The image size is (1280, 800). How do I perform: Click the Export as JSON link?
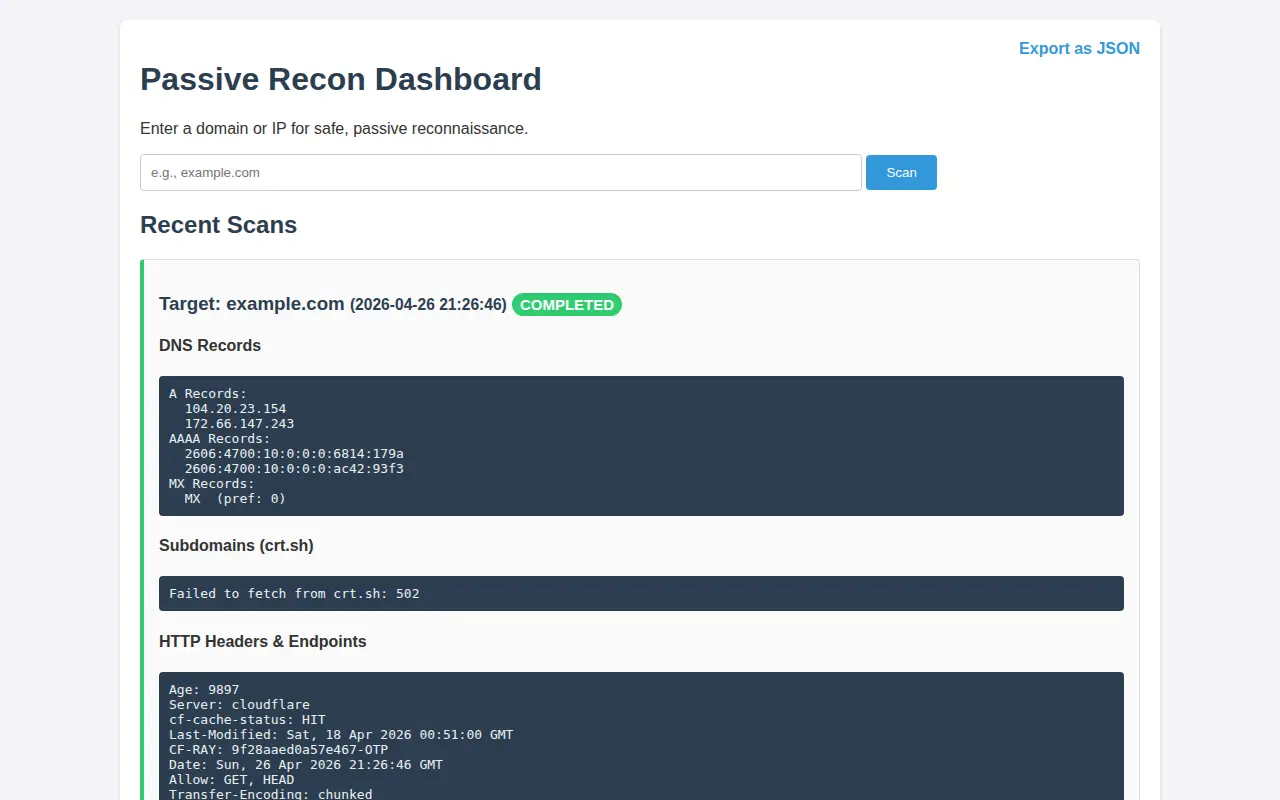tap(1079, 48)
